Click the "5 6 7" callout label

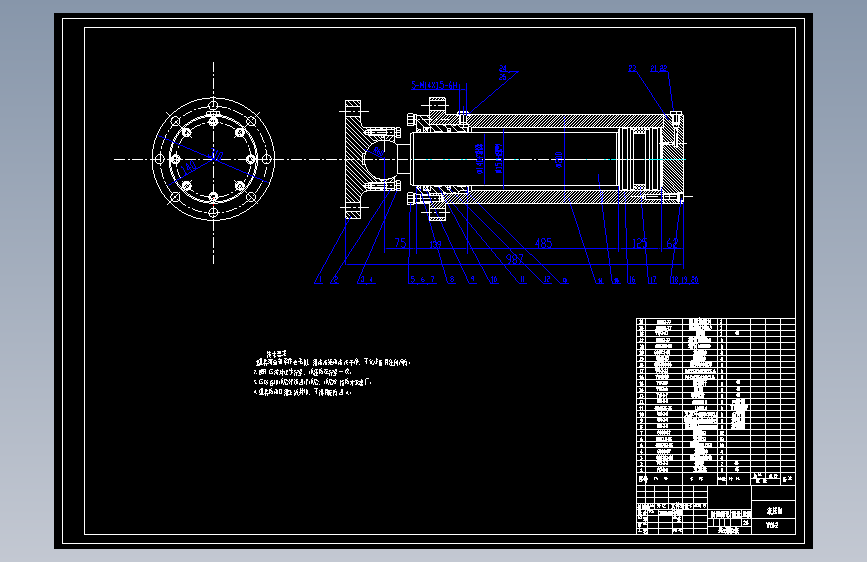423,280
